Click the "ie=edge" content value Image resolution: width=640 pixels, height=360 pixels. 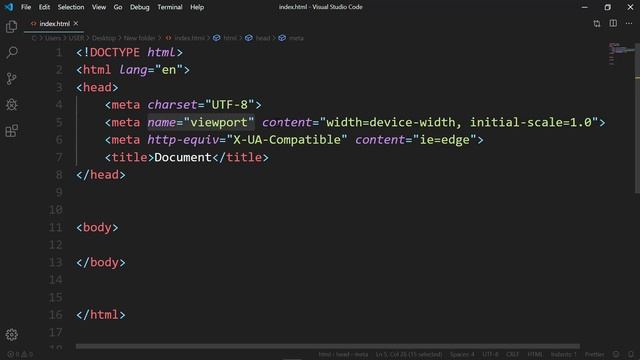coord(444,140)
